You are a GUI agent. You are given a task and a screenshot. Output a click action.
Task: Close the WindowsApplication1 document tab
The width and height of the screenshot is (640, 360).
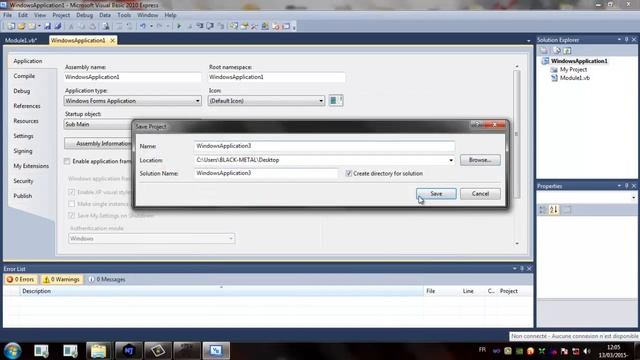112,40
